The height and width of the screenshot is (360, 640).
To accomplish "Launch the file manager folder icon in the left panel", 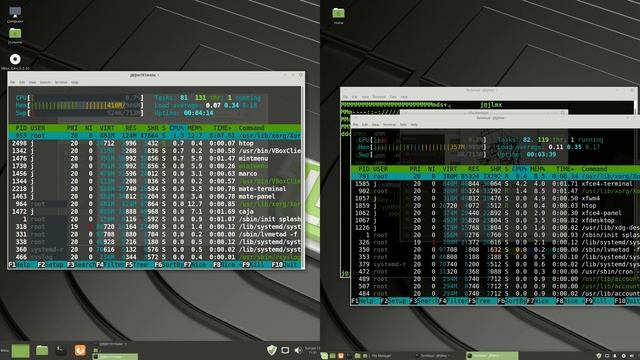I will click(42, 350).
